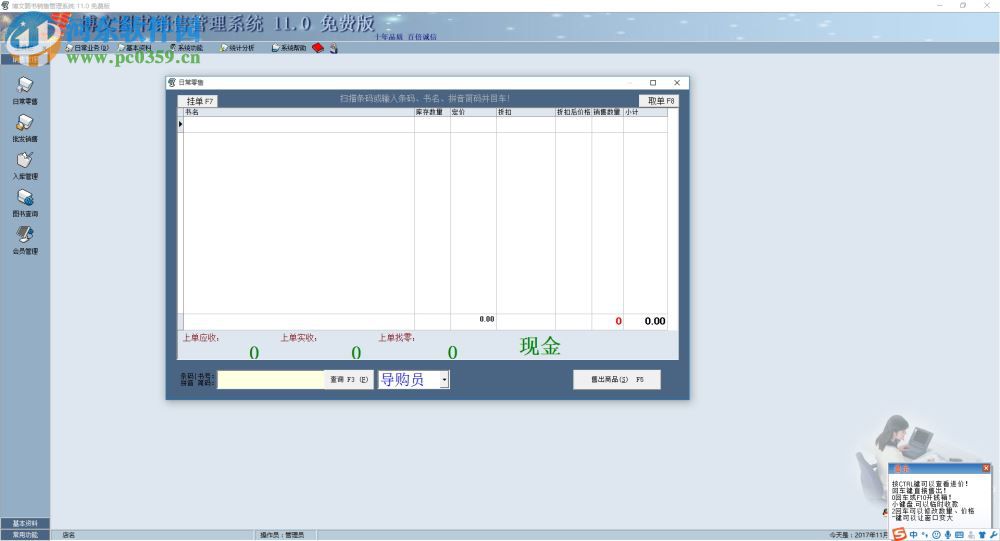The width and height of the screenshot is (1000, 541).
Task: Close the 日常零售 window
Action: [677, 82]
